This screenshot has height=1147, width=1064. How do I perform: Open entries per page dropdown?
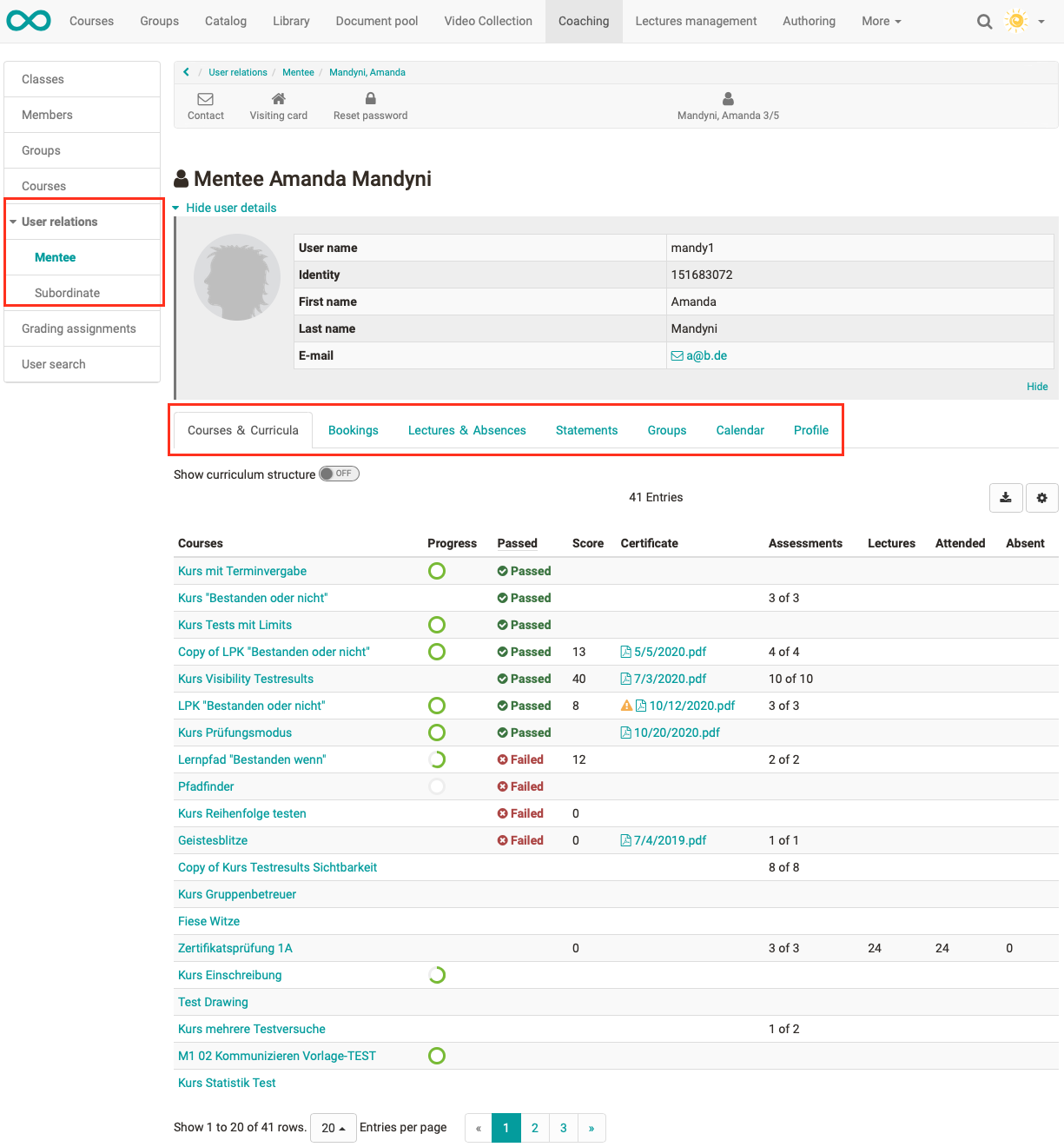(333, 1128)
